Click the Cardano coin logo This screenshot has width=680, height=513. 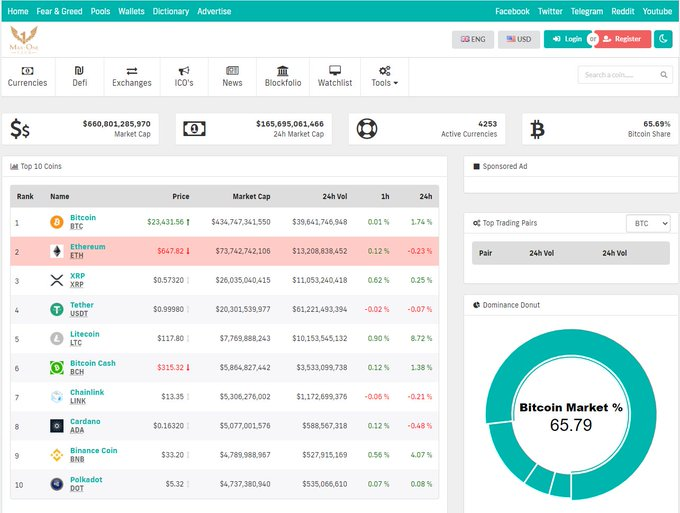coord(57,426)
